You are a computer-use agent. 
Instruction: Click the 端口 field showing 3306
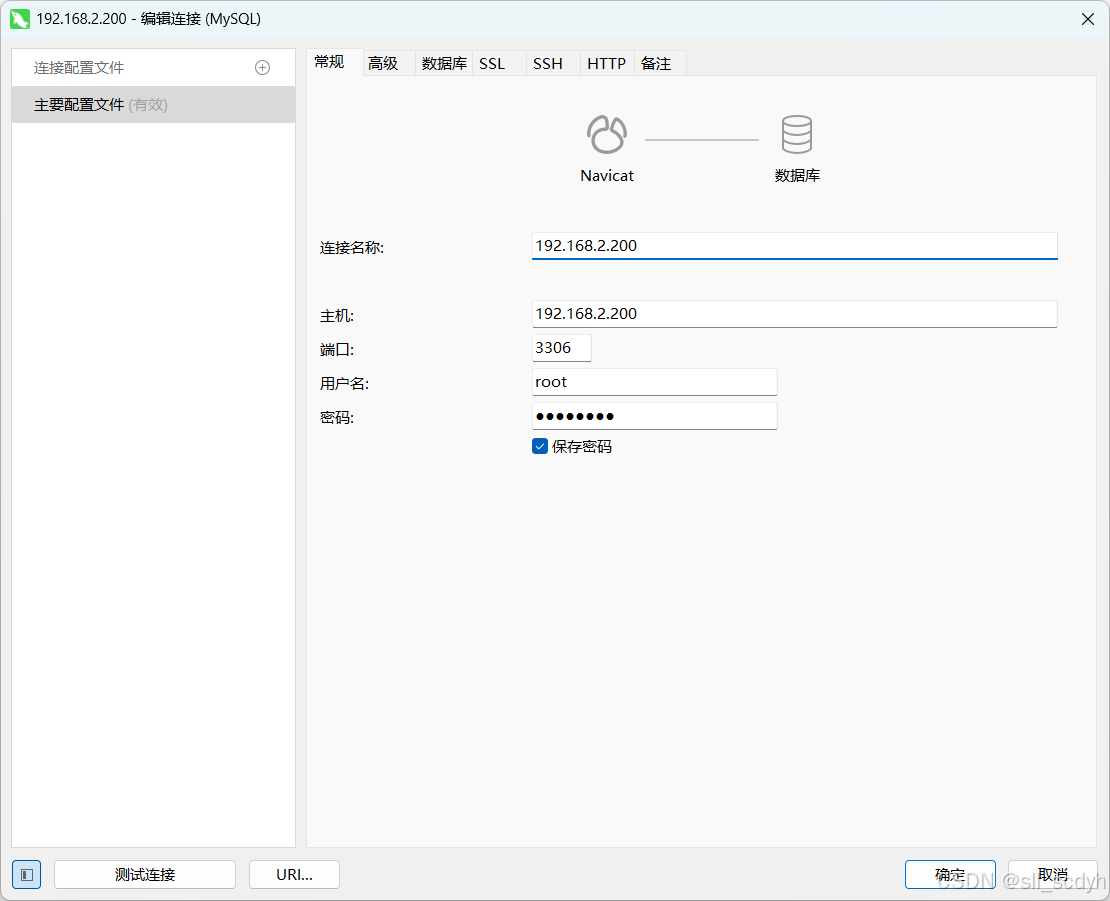[561, 348]
